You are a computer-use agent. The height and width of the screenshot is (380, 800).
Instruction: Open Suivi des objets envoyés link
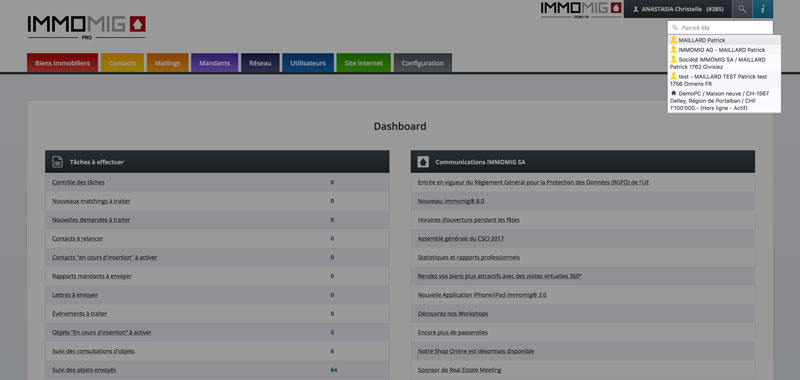coord(84,370)
